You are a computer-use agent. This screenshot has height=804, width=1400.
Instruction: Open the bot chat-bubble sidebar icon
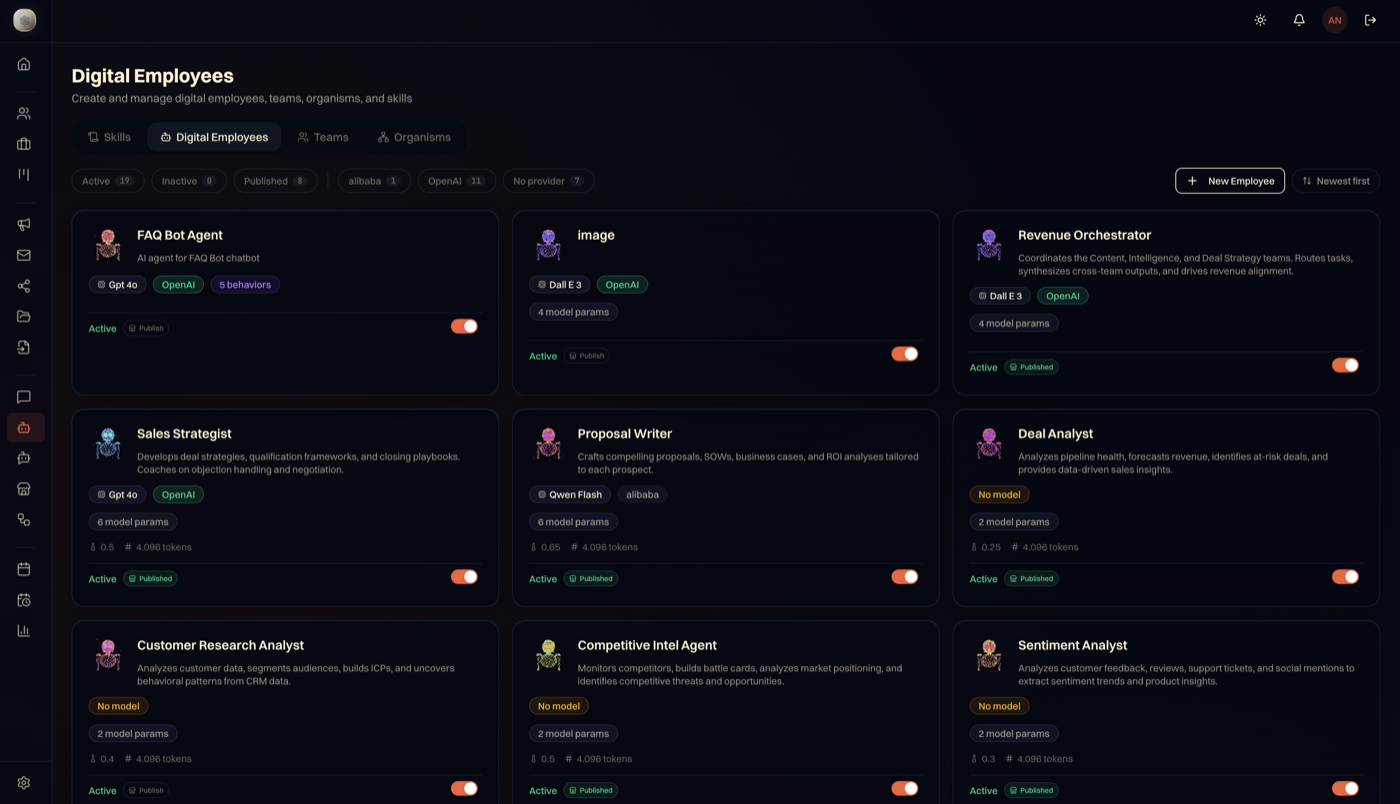[x=24, y=458]
